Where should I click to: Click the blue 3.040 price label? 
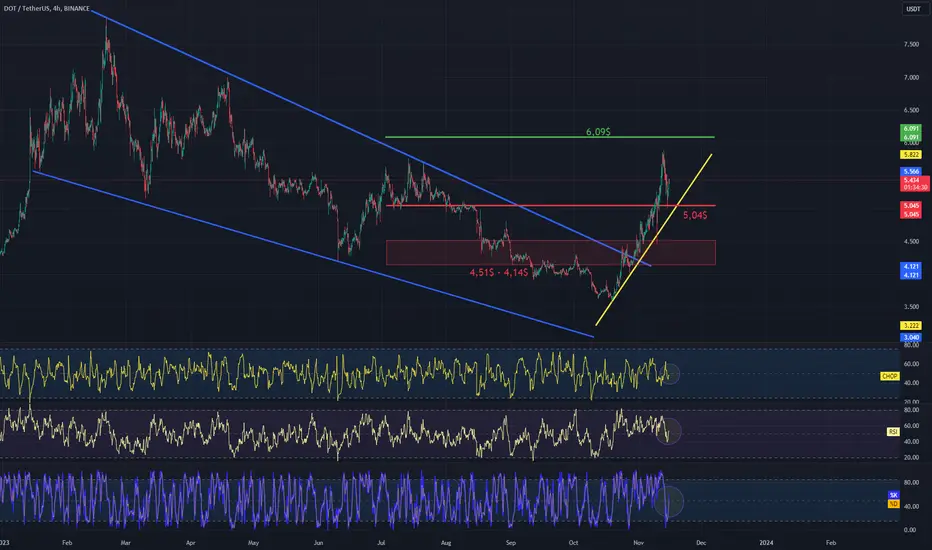pos(911,337)
